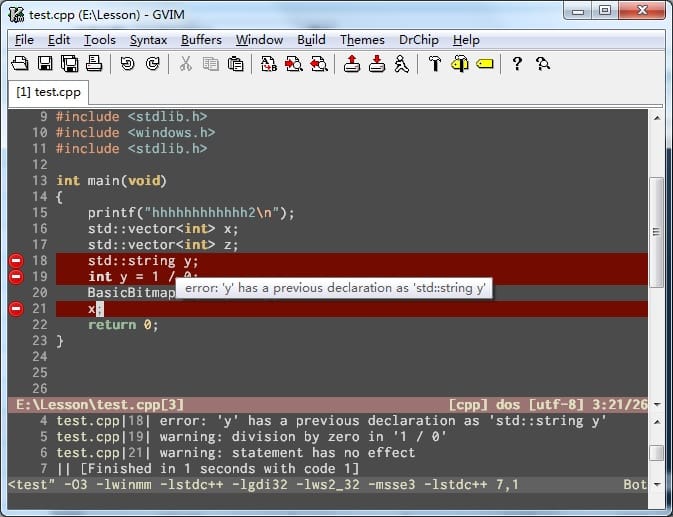
Task: Print the file using toolbar icon
Action: (94, 65)
